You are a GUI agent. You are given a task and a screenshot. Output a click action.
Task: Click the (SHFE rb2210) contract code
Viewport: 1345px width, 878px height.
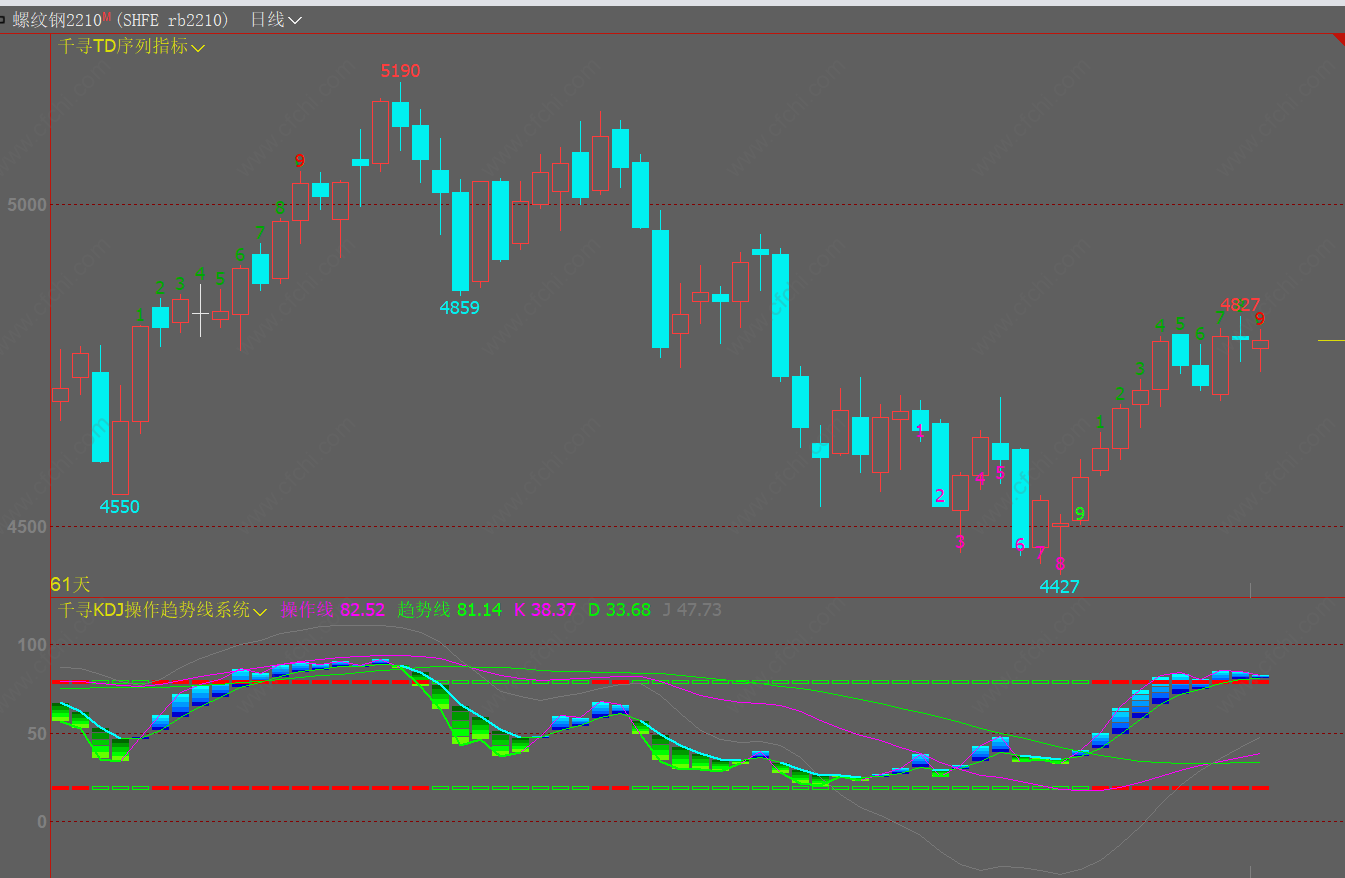pos(171,20)
